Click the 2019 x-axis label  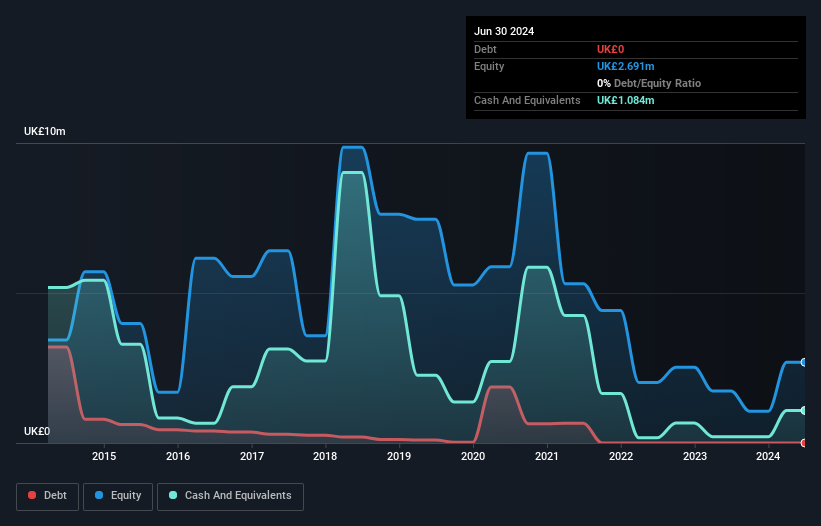pyautogui.click(x=399, y=456)
